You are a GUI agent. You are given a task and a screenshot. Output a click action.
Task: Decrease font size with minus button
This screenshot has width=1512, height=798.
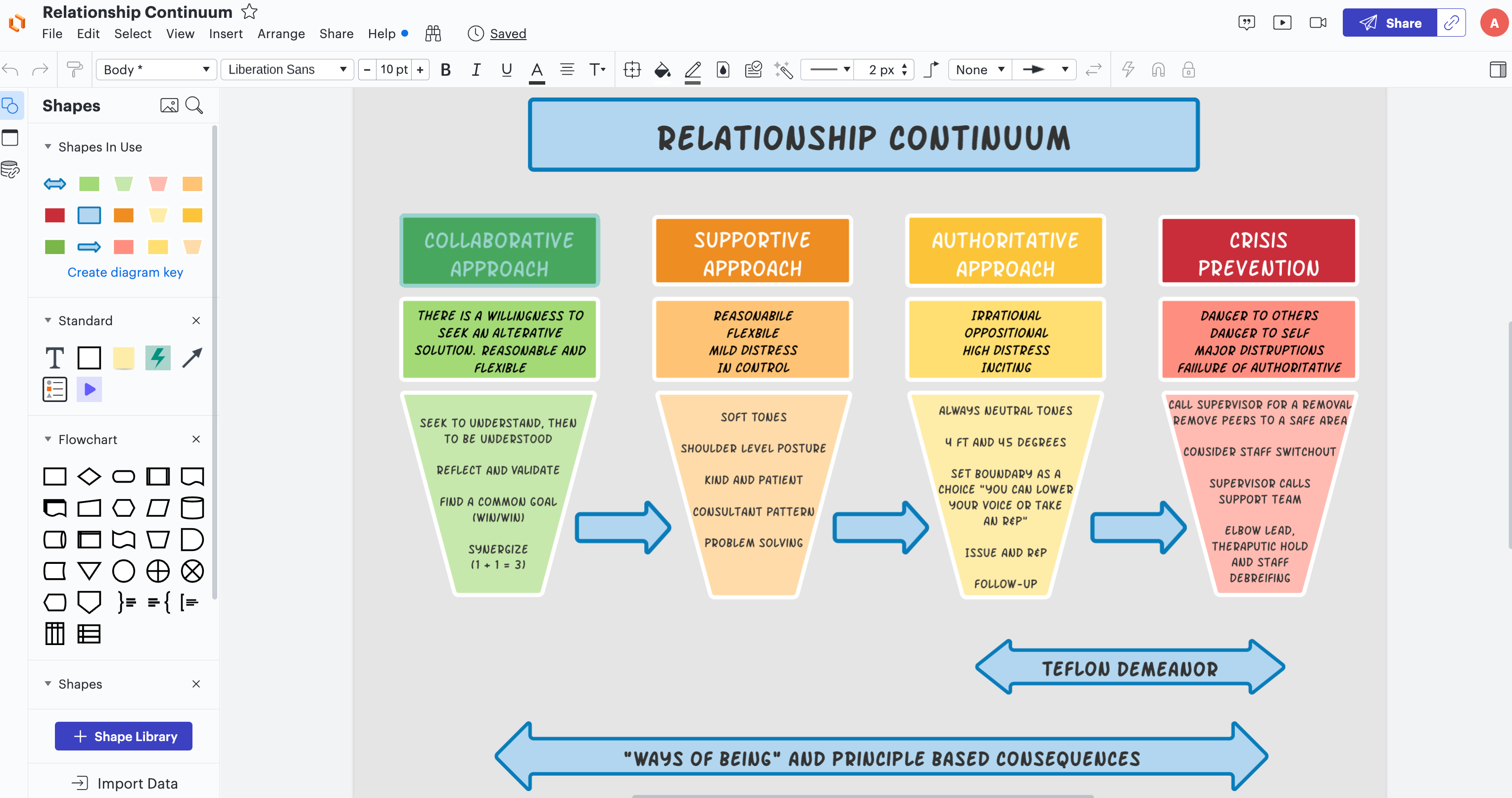(368, 70)
